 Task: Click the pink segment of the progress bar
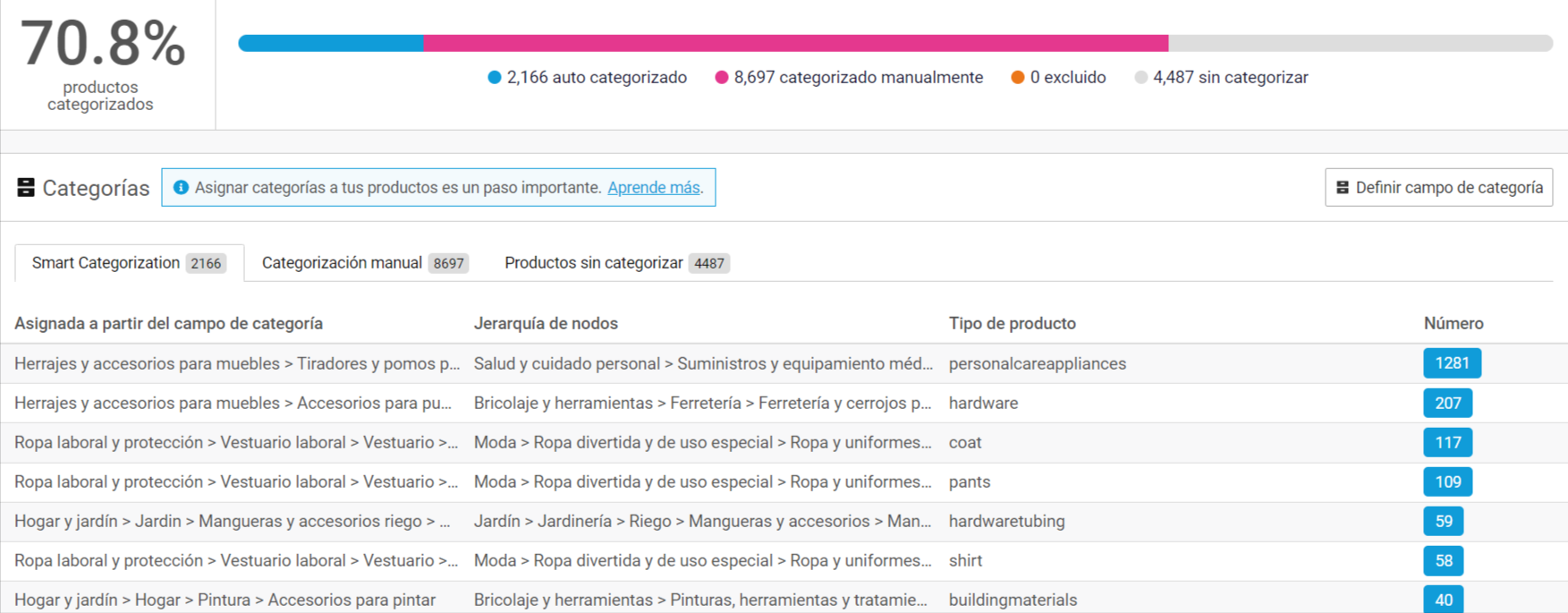coord(796,43)
